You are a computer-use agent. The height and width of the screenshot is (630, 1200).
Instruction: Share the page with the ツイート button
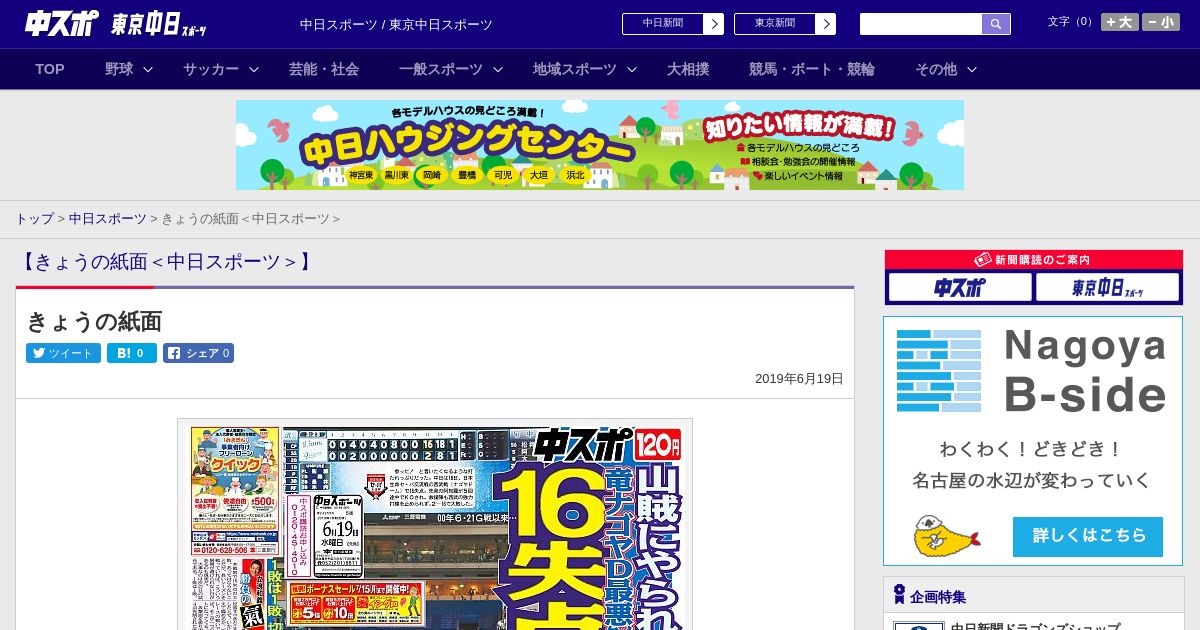click(63, 353)
